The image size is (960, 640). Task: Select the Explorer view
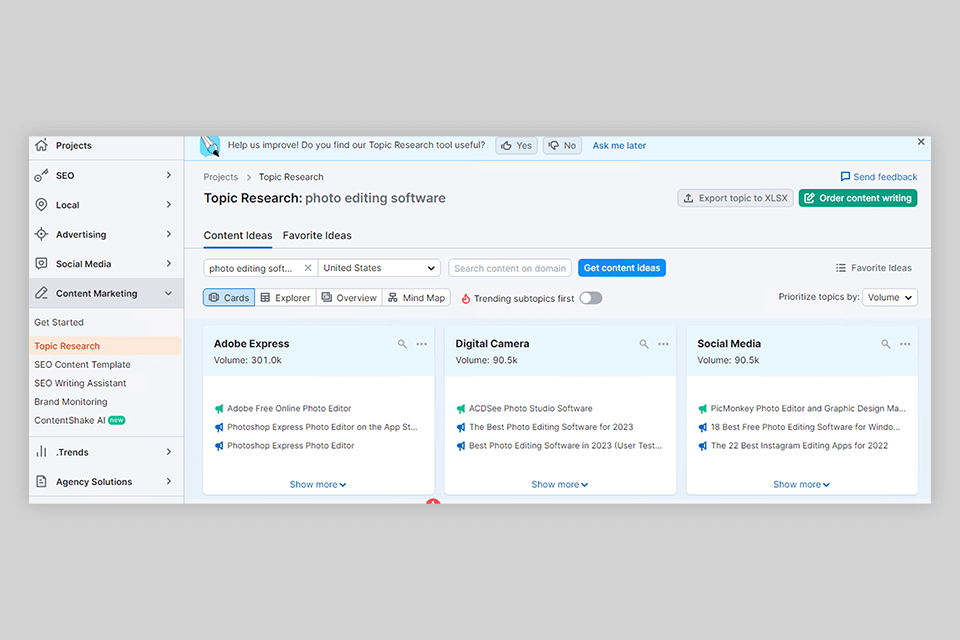(285, 298)
